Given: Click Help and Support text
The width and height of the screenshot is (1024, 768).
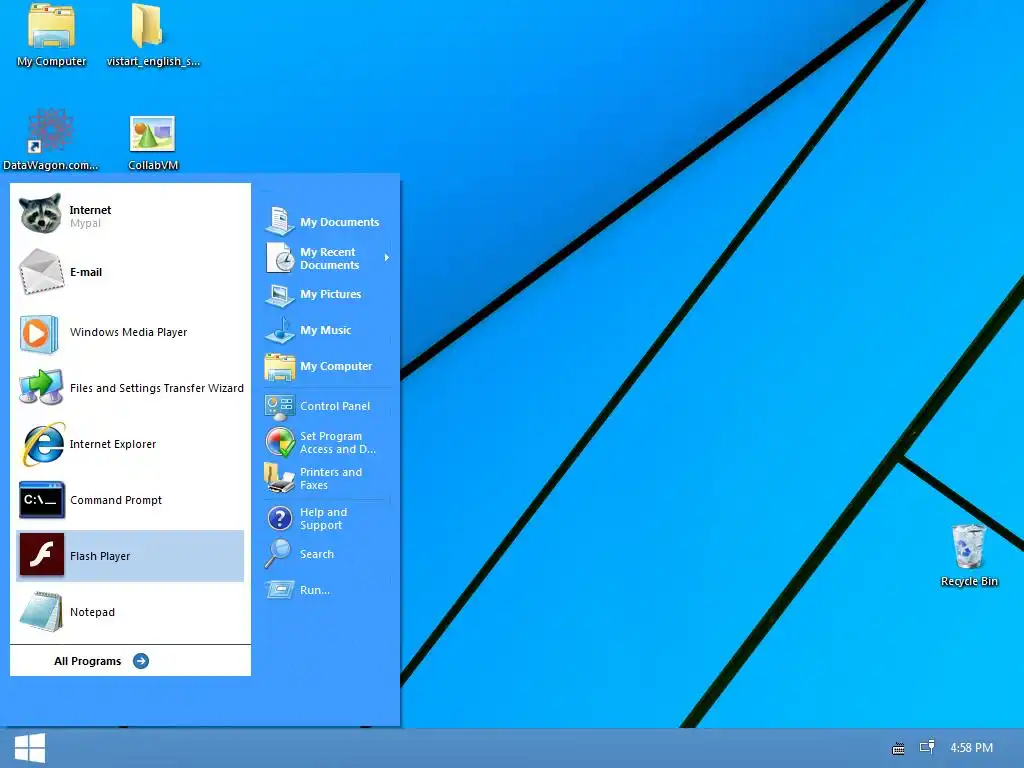Looking at the screenshot, I should point(323,519).
